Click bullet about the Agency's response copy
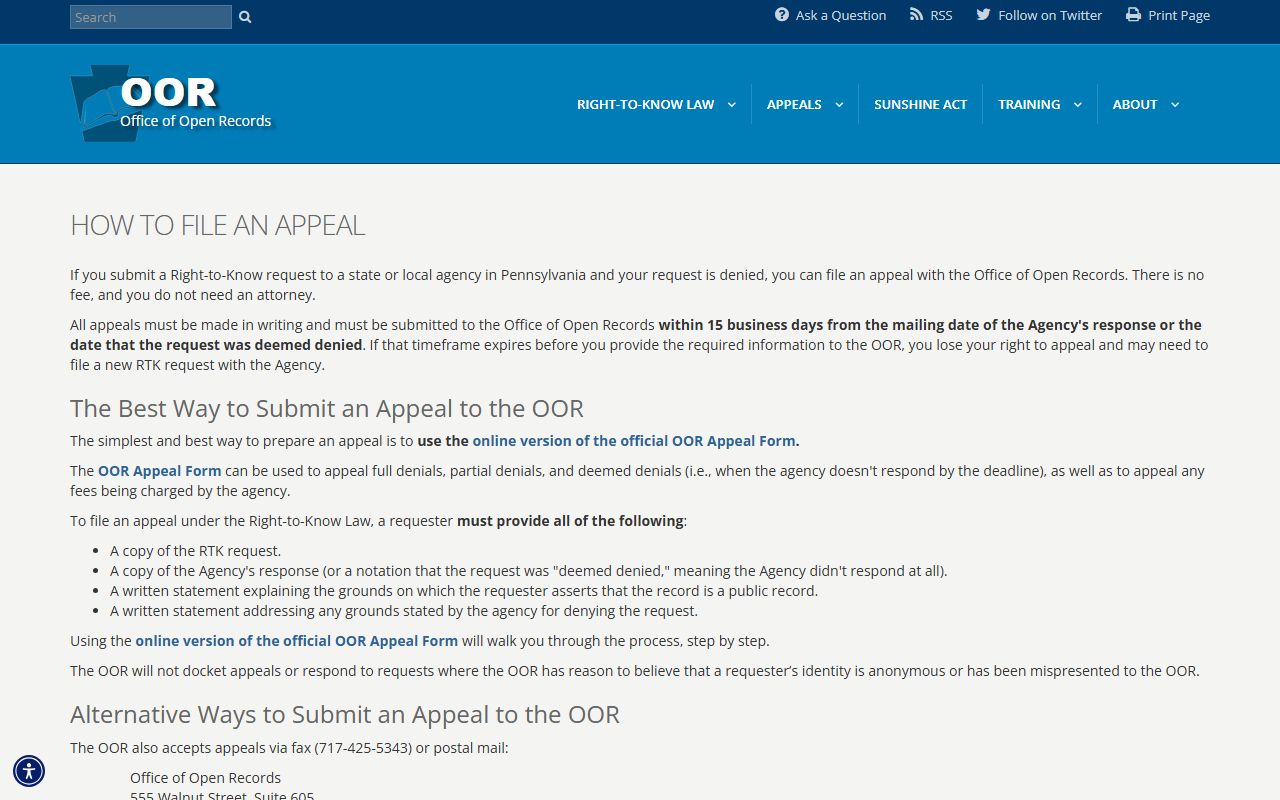Image resolution: width=1280 pixels, height=800 pixels. [x=529, y=571]
